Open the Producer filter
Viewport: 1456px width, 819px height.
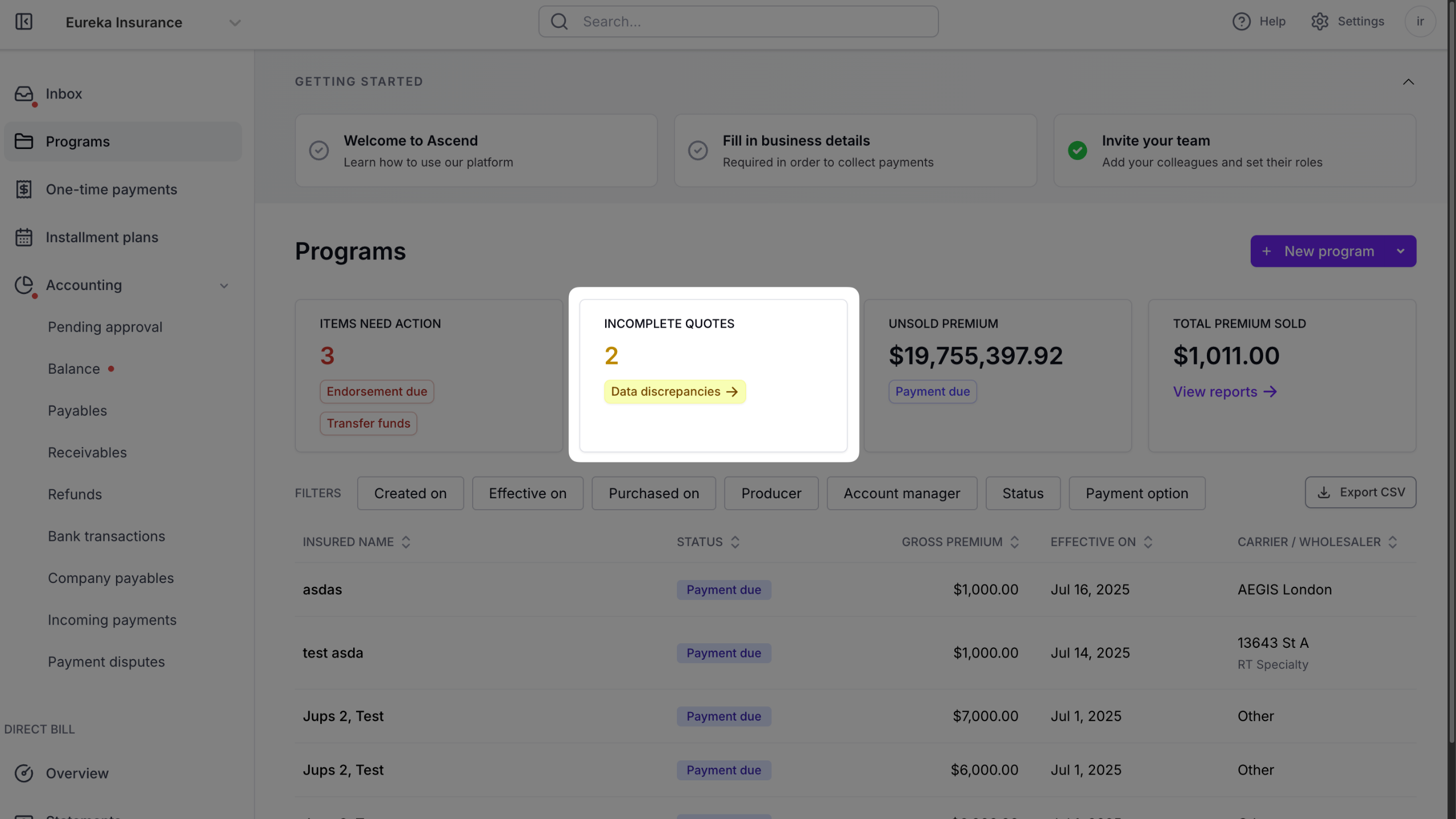(771, 493)
